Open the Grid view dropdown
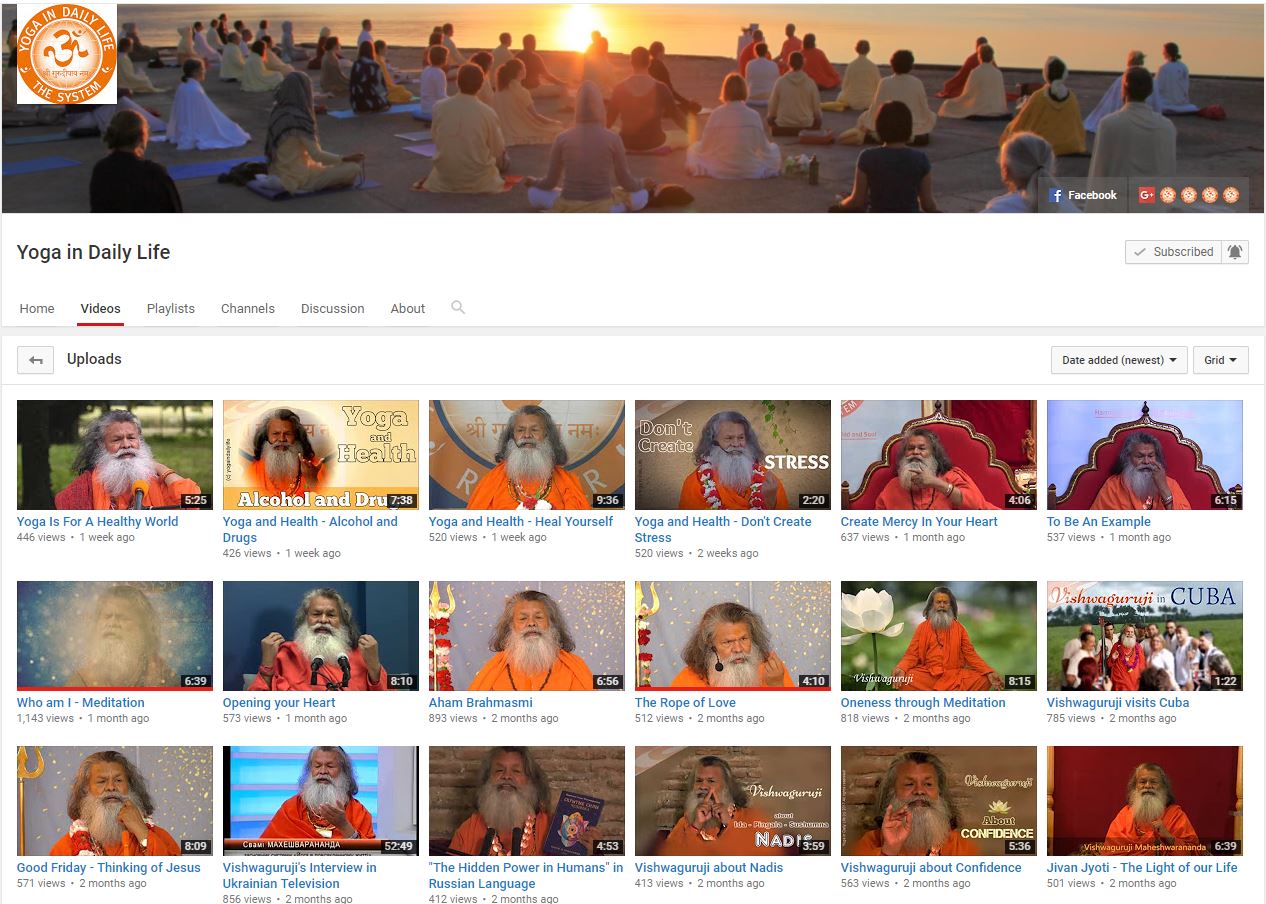Image resolution: width=1266 pixels, height=904 pixels. pos(1220,360)
